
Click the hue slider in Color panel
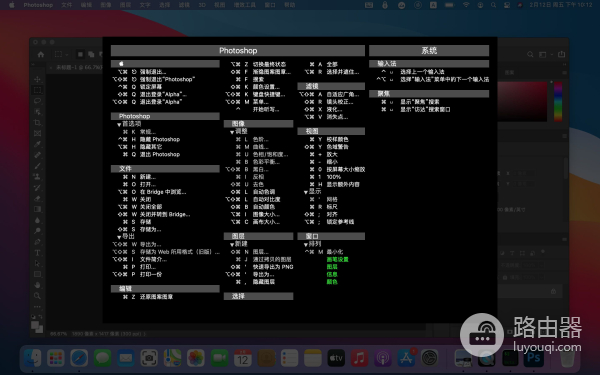point(558,102)
